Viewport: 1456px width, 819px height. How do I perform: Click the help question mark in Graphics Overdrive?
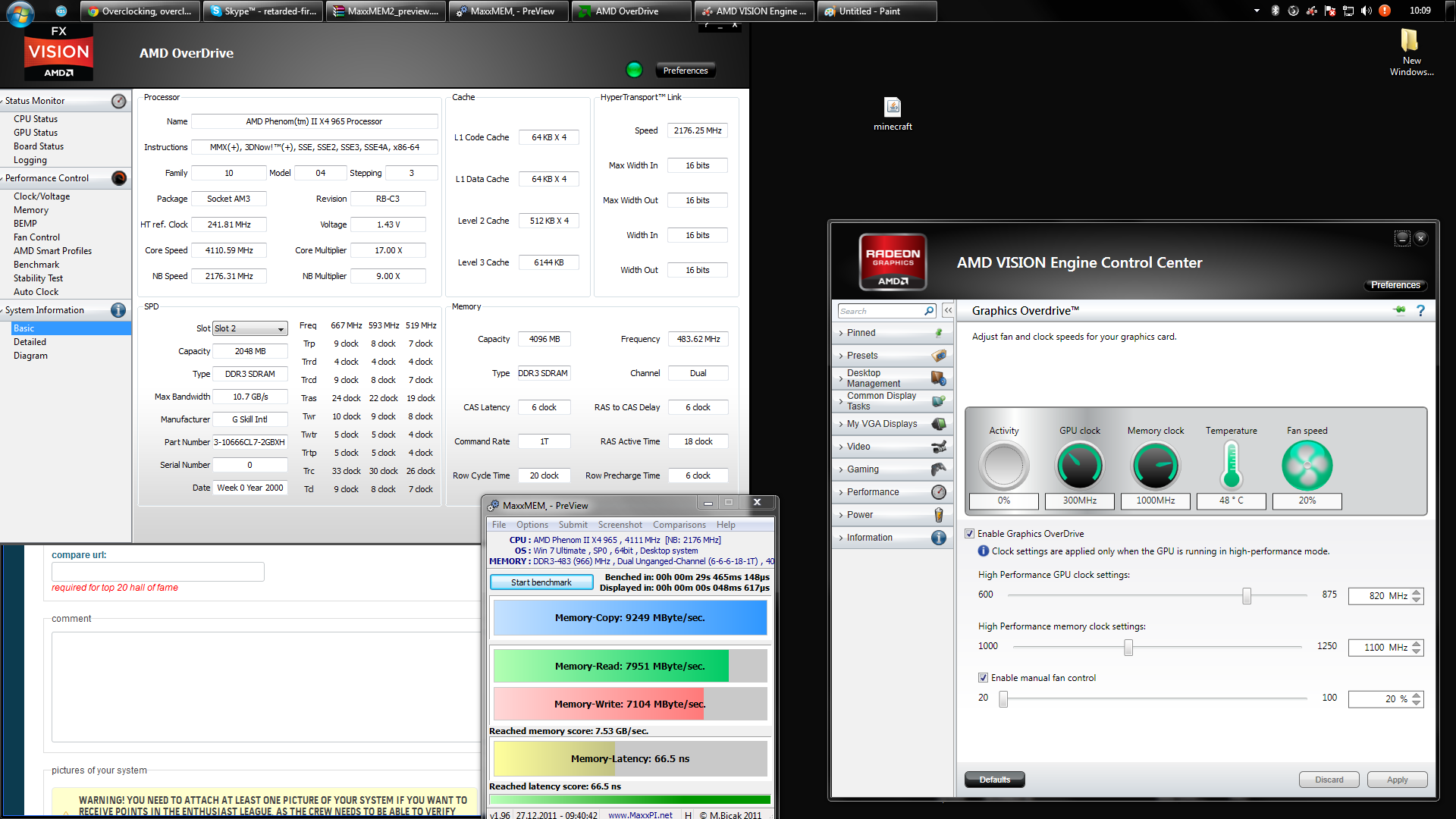(x=1420, y=311)
